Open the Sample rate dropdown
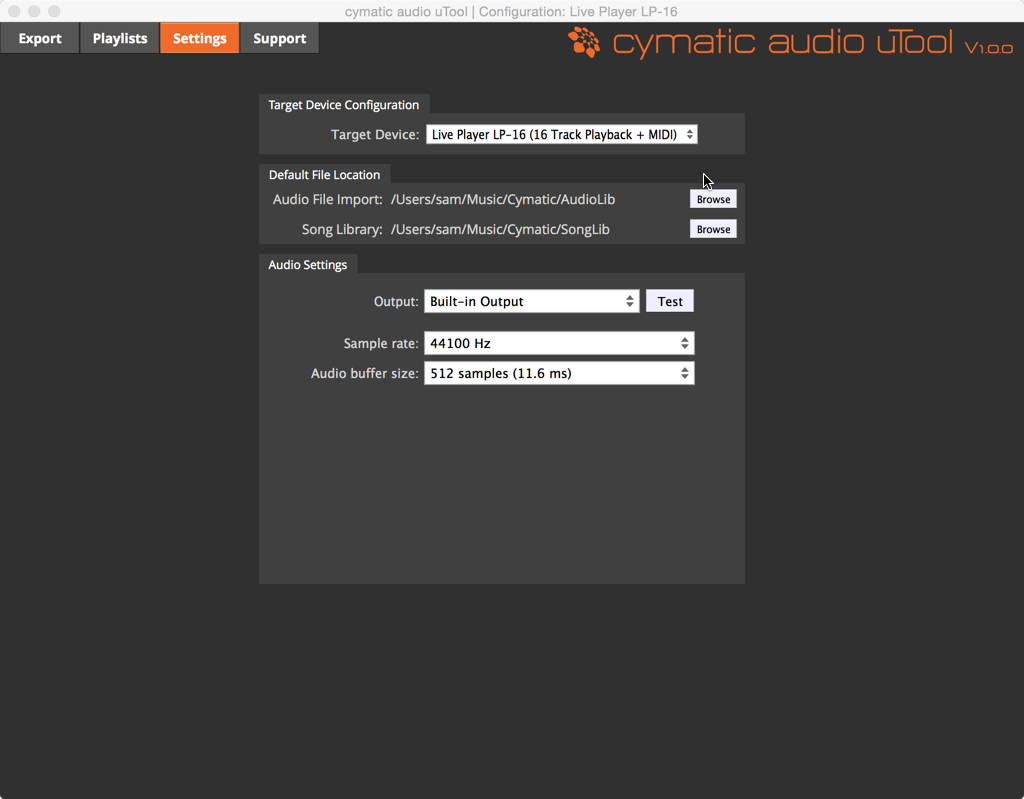Viewport: 1024px width, 799px height. pos(559,343)
